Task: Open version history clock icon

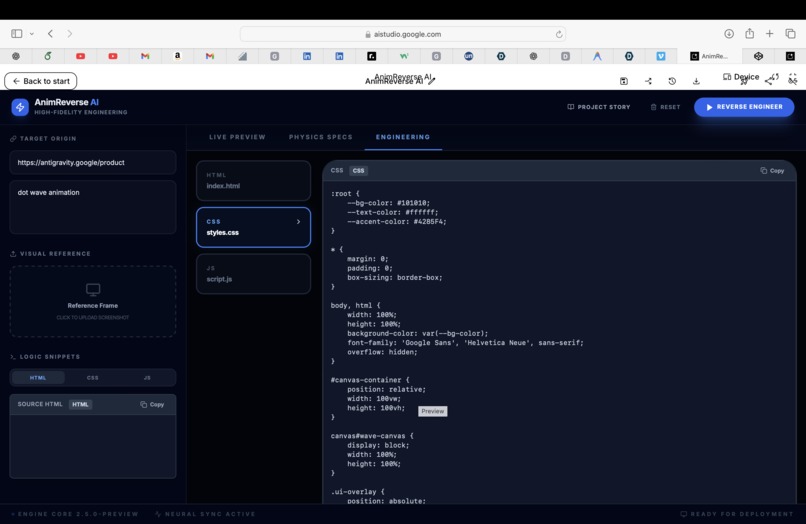Action: pos(672,81)
